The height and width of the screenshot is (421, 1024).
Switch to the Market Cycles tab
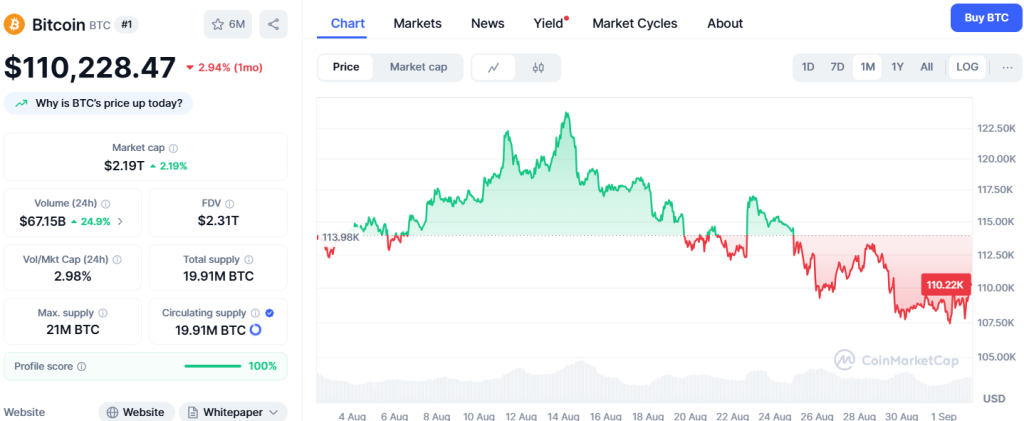pos(634,23)
